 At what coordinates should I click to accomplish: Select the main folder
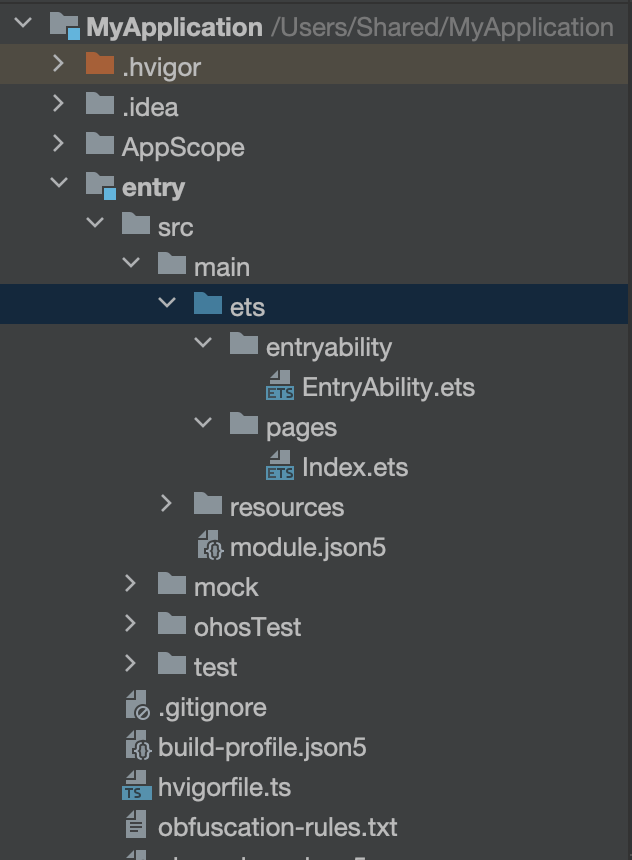tap(221, 267)
